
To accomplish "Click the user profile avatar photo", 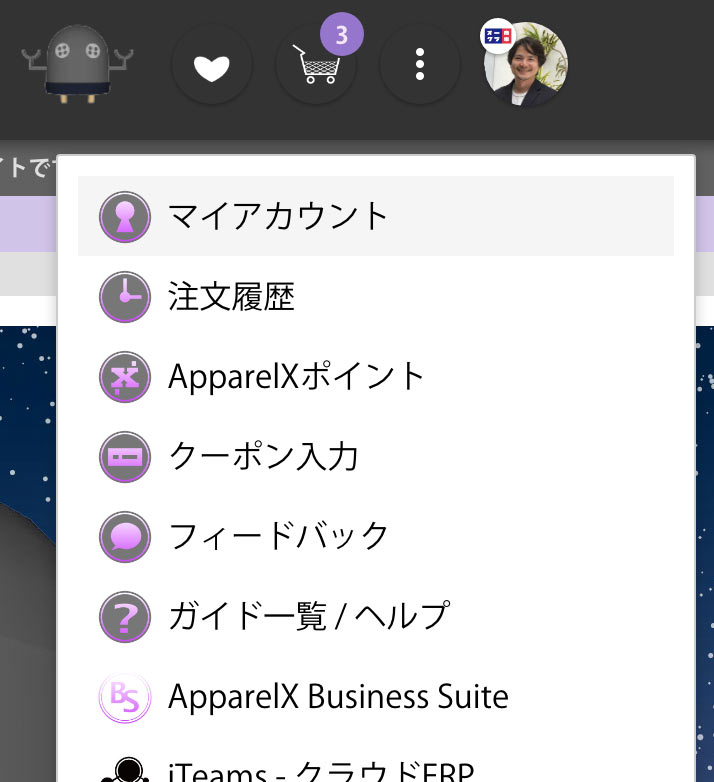I will coord(526,64).
